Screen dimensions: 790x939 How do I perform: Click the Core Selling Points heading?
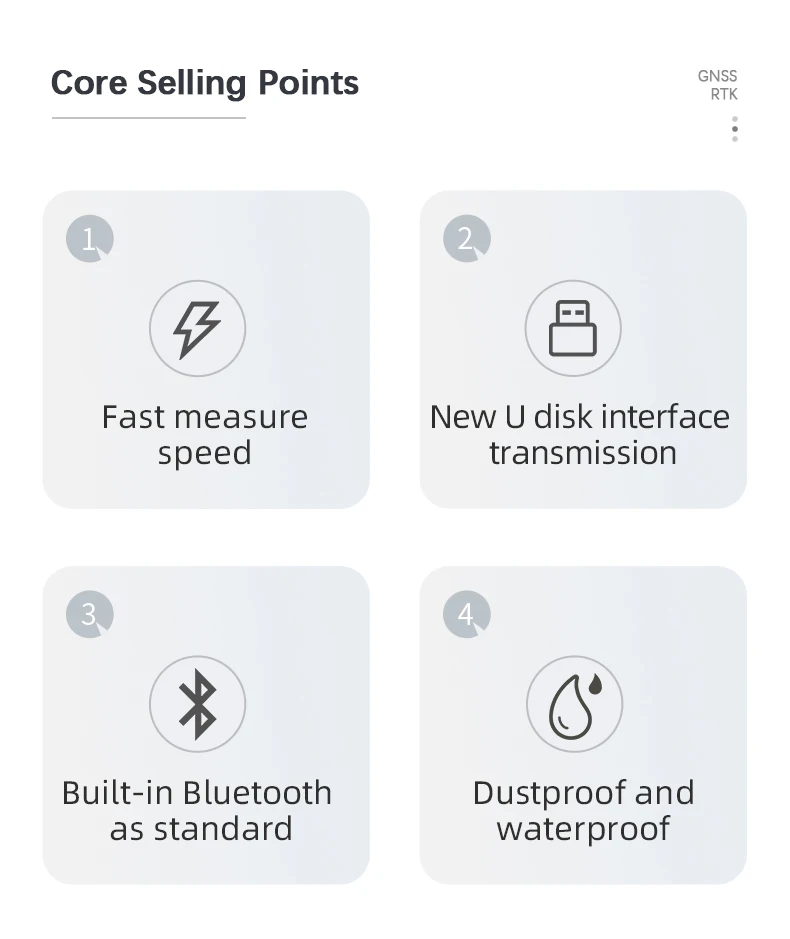(x=205, y=83)
